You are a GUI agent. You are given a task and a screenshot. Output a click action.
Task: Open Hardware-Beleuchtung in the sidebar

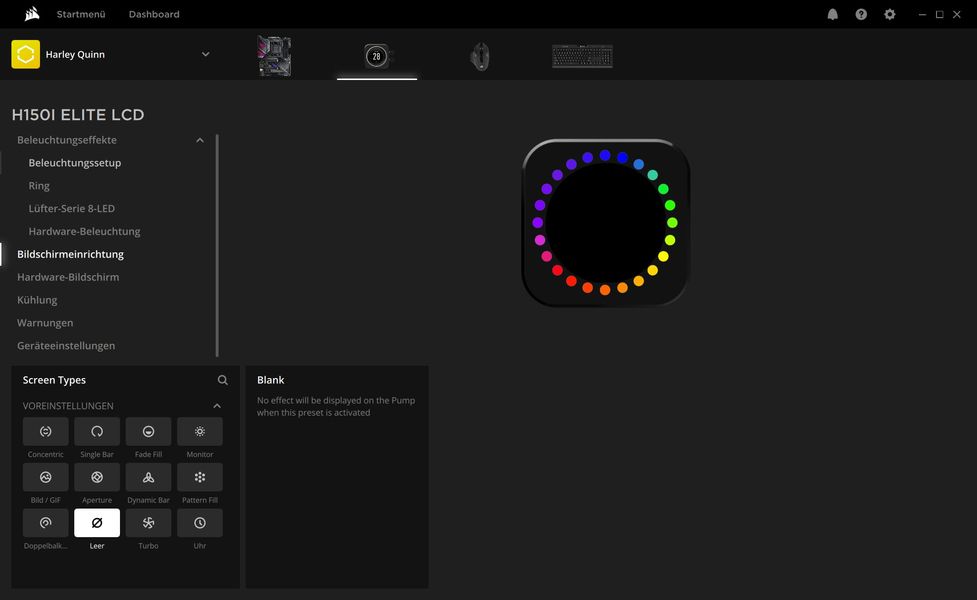(x=84, y=231)
